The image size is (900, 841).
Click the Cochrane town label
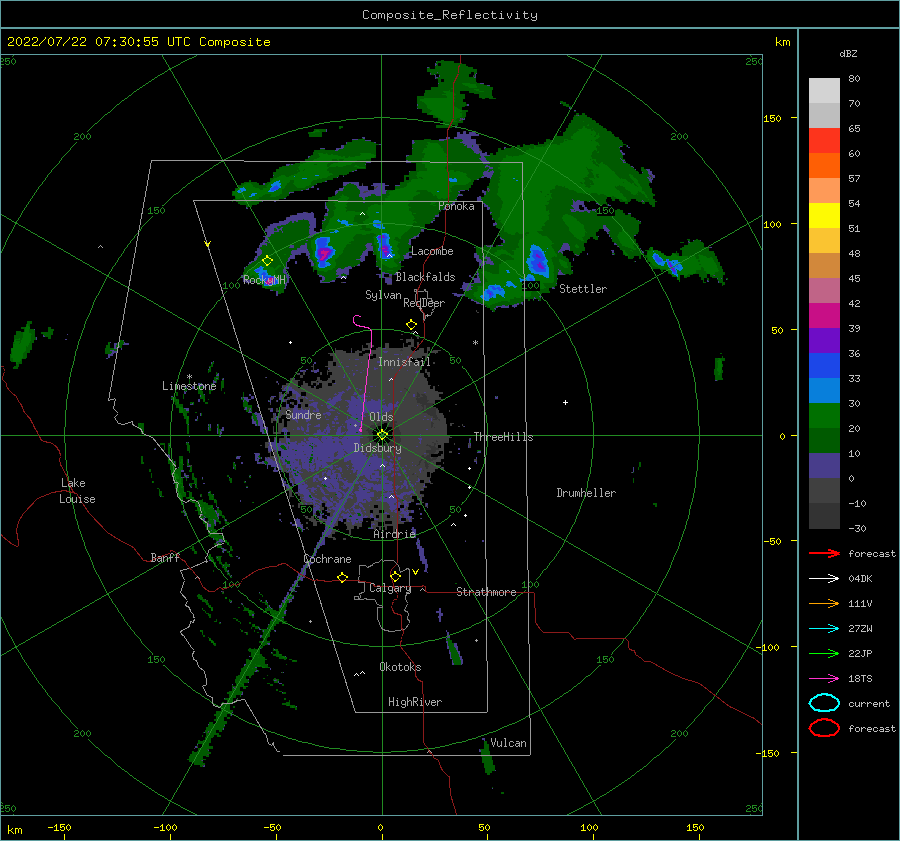[327, 559]
